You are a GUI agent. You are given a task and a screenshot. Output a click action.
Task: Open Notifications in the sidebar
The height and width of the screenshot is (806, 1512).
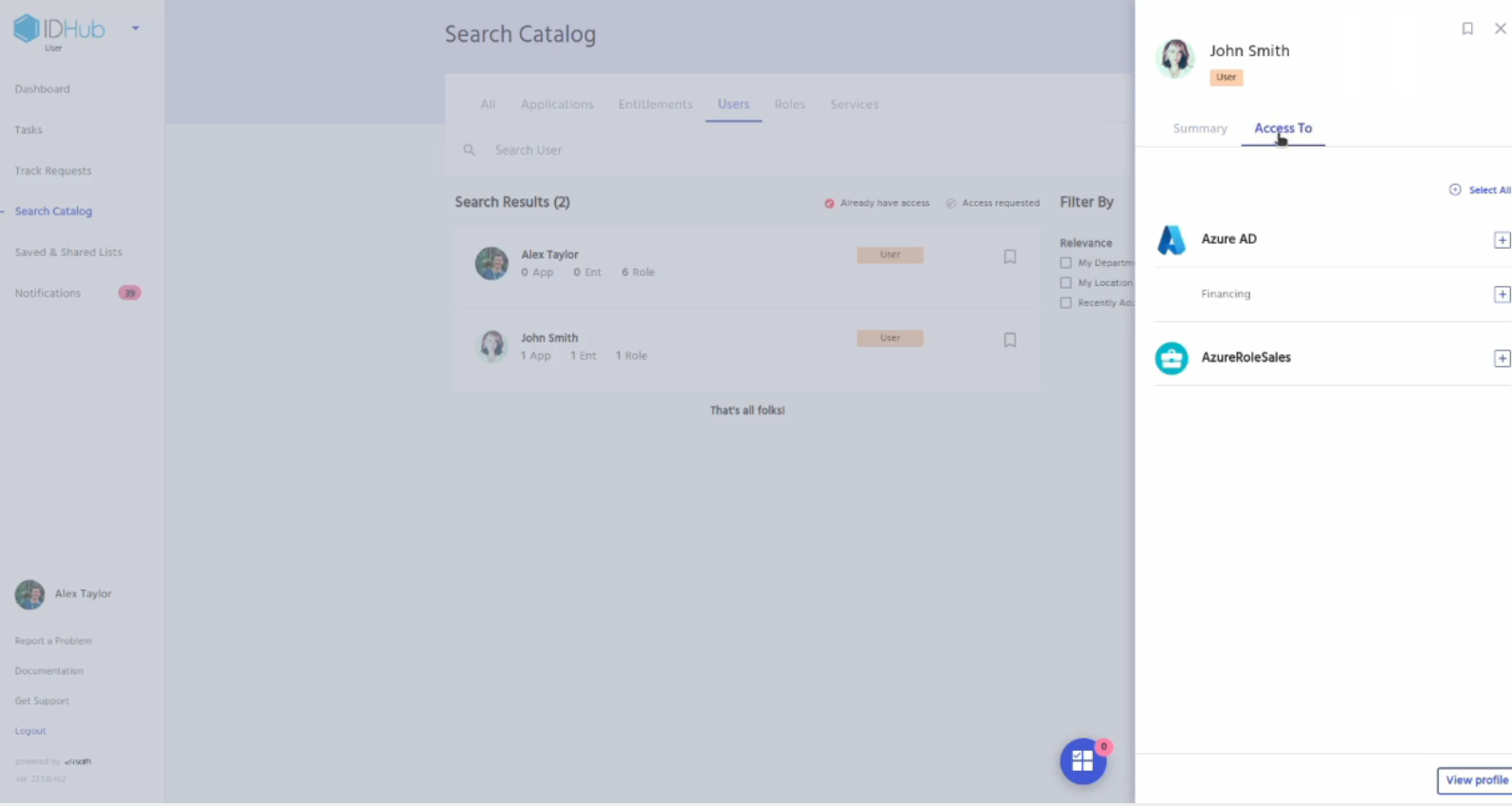point(48,293)
